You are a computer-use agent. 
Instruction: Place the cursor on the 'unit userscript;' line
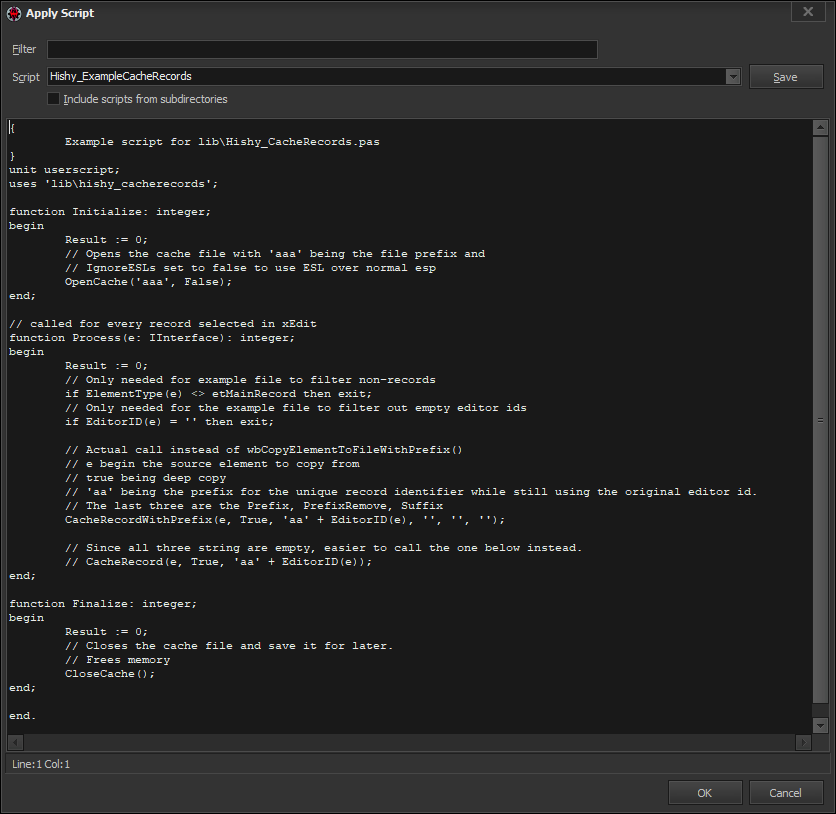(64, 170)
